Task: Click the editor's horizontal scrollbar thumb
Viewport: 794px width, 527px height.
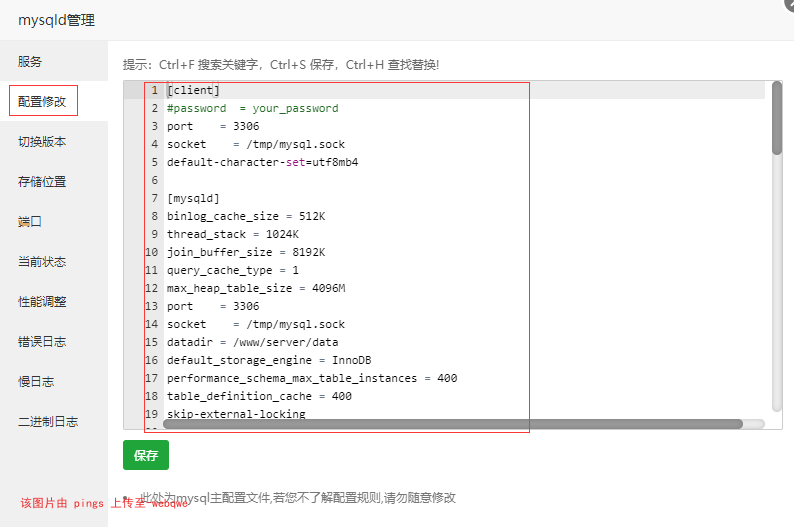Action: pyautogui.click(x=453, y=424)
